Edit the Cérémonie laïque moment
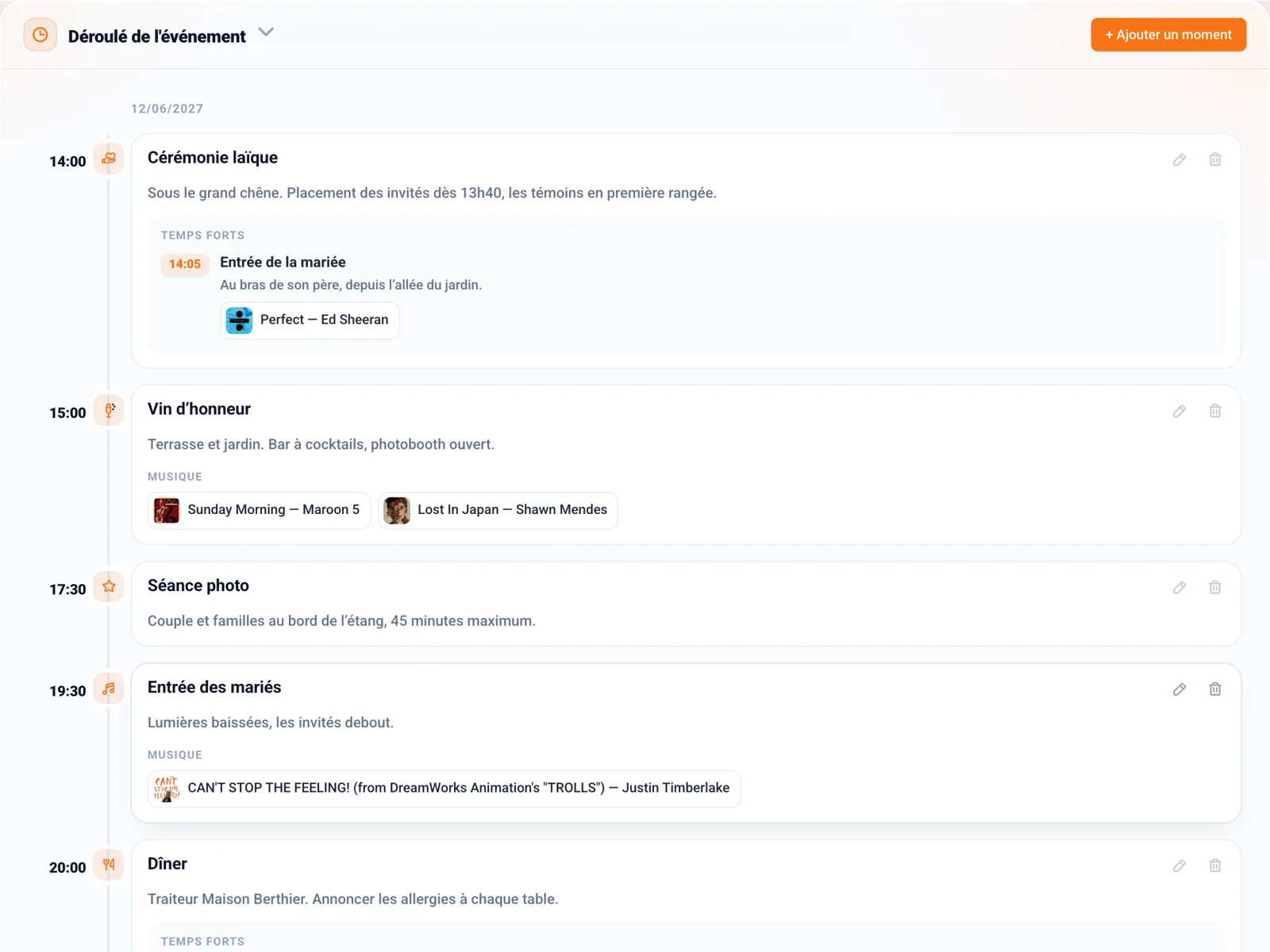 coord(1180,159)
